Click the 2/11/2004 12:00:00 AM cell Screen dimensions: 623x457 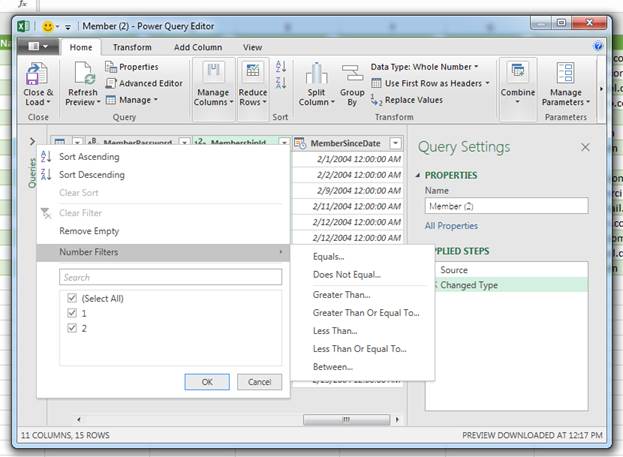coord(348,206)
